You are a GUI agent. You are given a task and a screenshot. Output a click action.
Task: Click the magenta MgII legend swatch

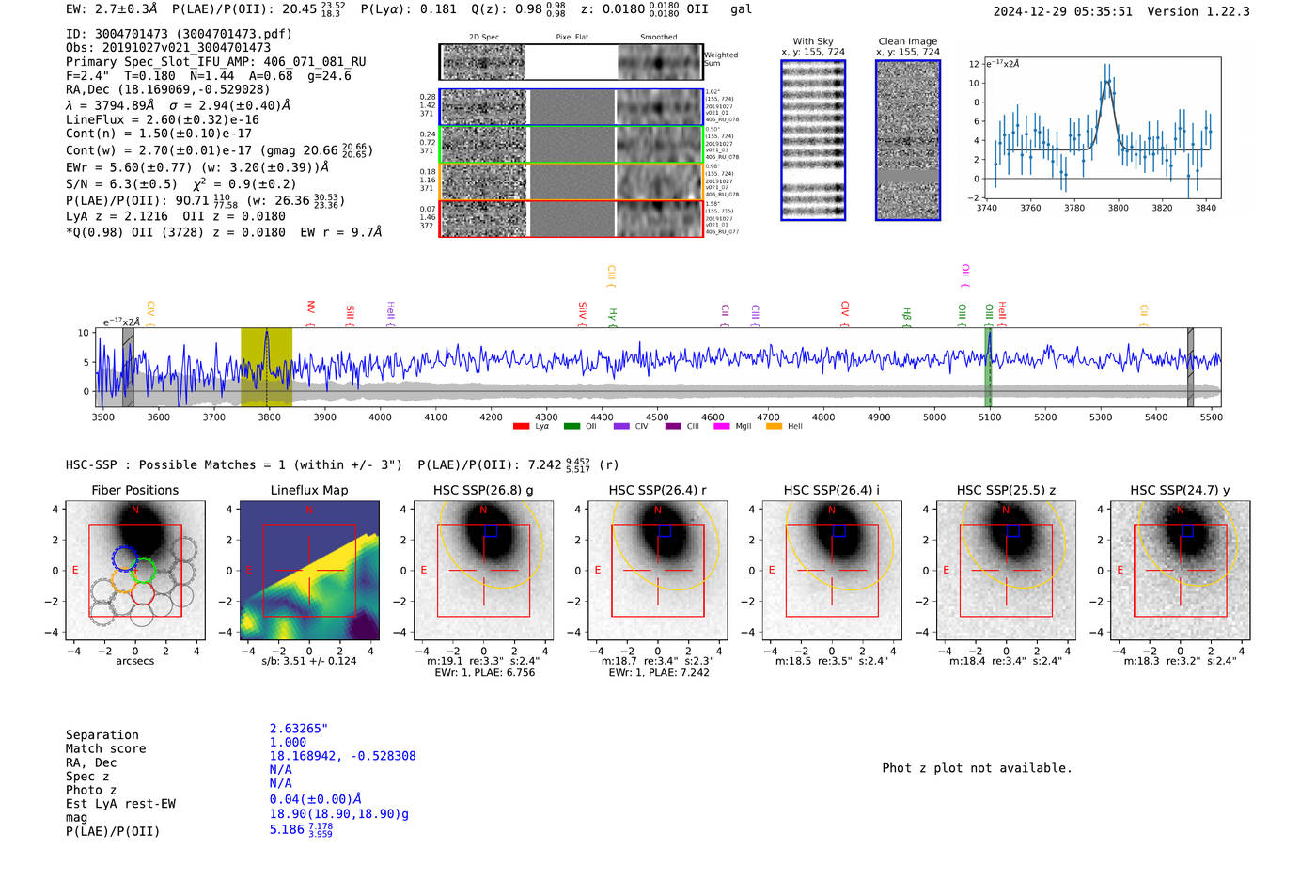pos(722,426)
